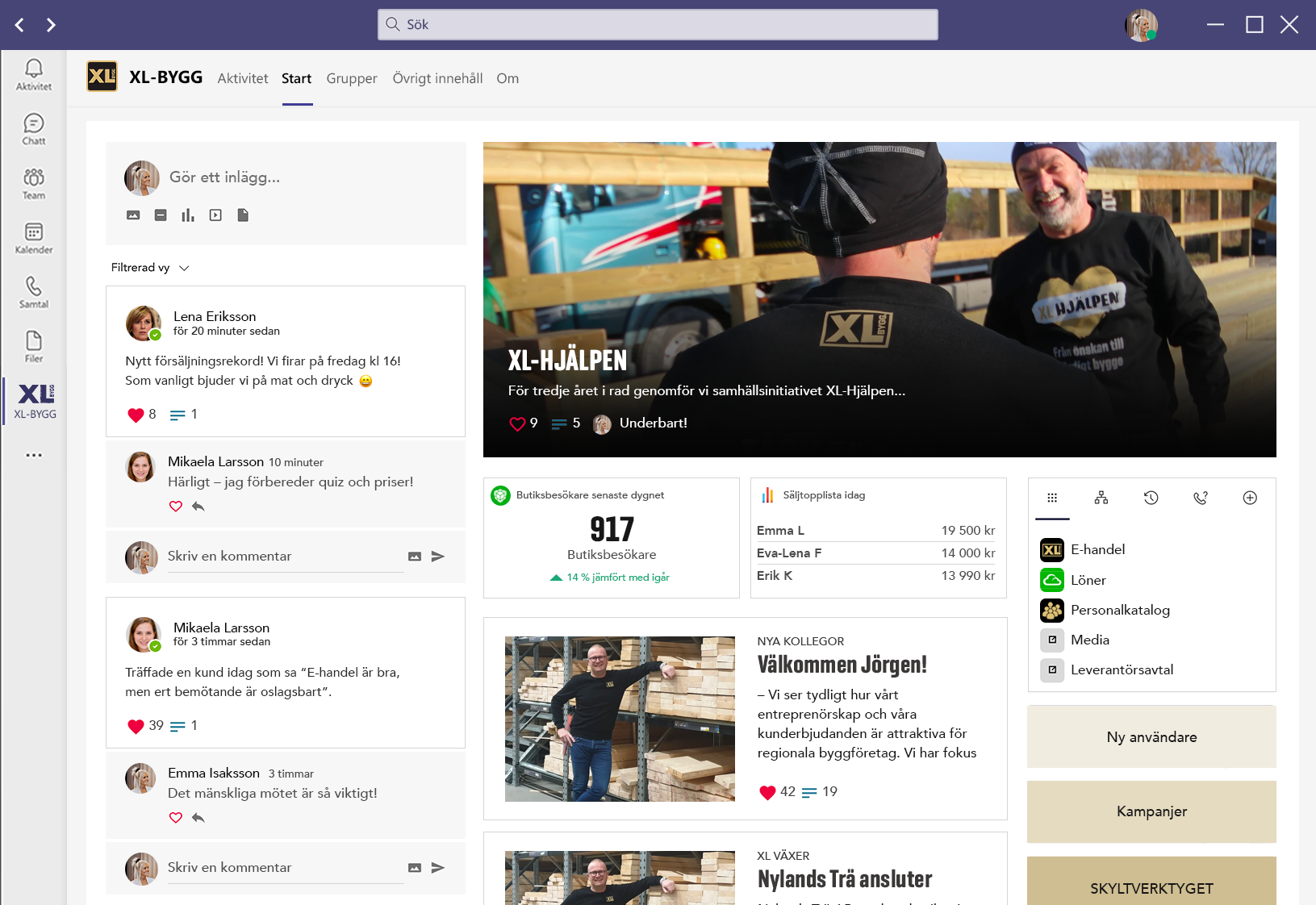Open Samtal calls in sidebar
The height and width of the screenshot is (905, 1316).
click(34, 293)
